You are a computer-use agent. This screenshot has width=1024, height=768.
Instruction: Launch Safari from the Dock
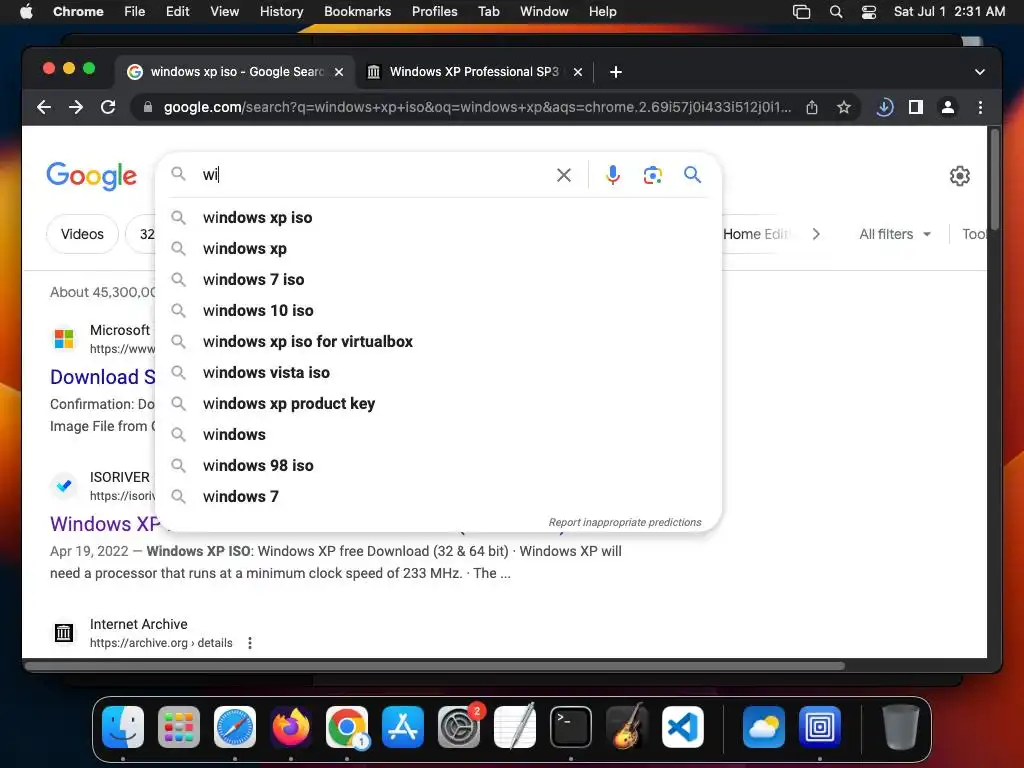[235, 726]
